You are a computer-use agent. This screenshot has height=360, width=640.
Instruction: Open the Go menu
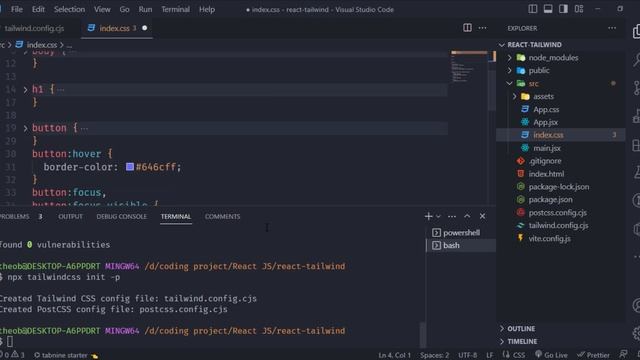coord(124,9)
